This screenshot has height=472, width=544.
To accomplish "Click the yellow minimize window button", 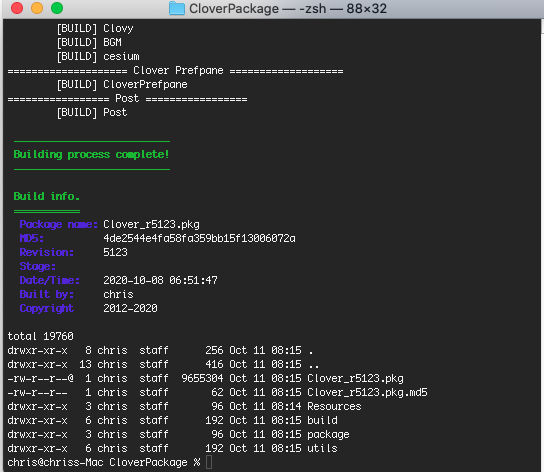I will (37, 8).
